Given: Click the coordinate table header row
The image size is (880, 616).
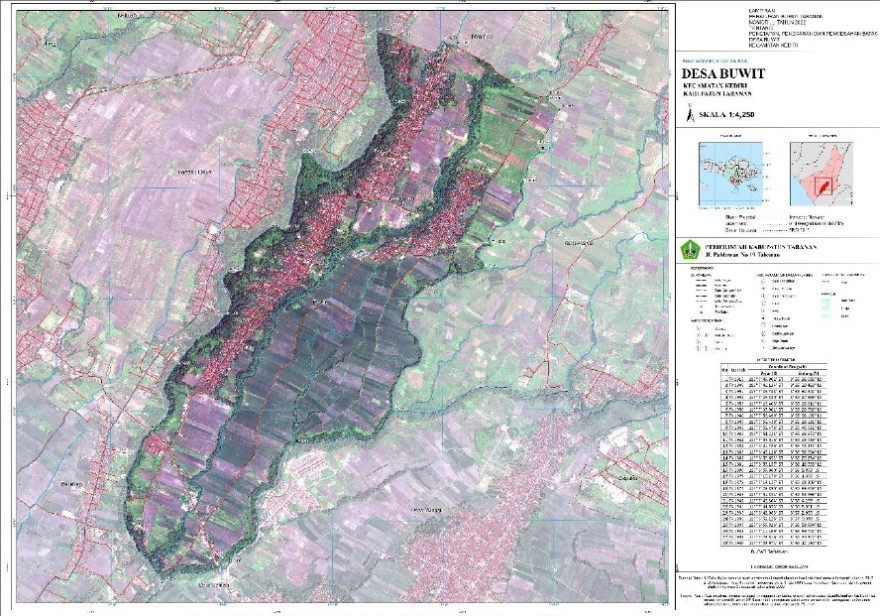Looking at the screenshot, I should [773, 368].
